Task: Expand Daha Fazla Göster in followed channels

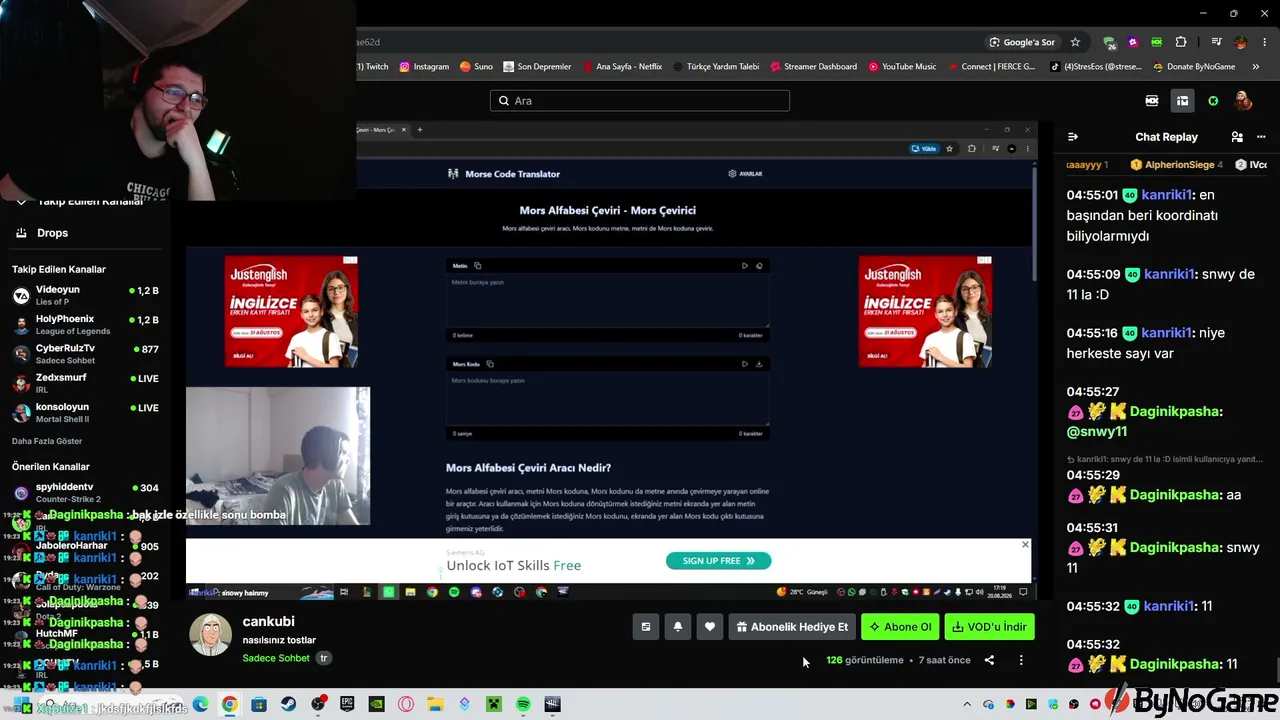Action: click(x=47, y=441)
